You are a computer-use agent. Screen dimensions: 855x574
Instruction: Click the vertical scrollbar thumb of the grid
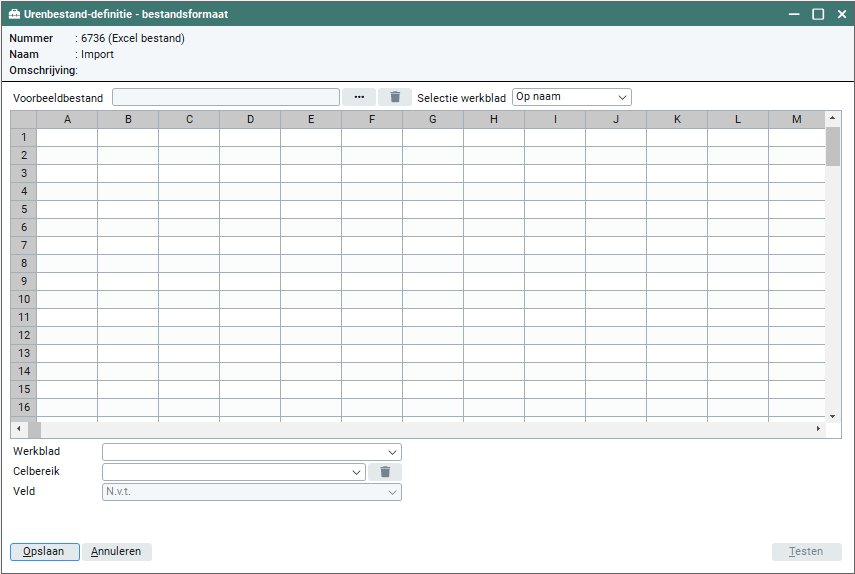coord(832,146)
